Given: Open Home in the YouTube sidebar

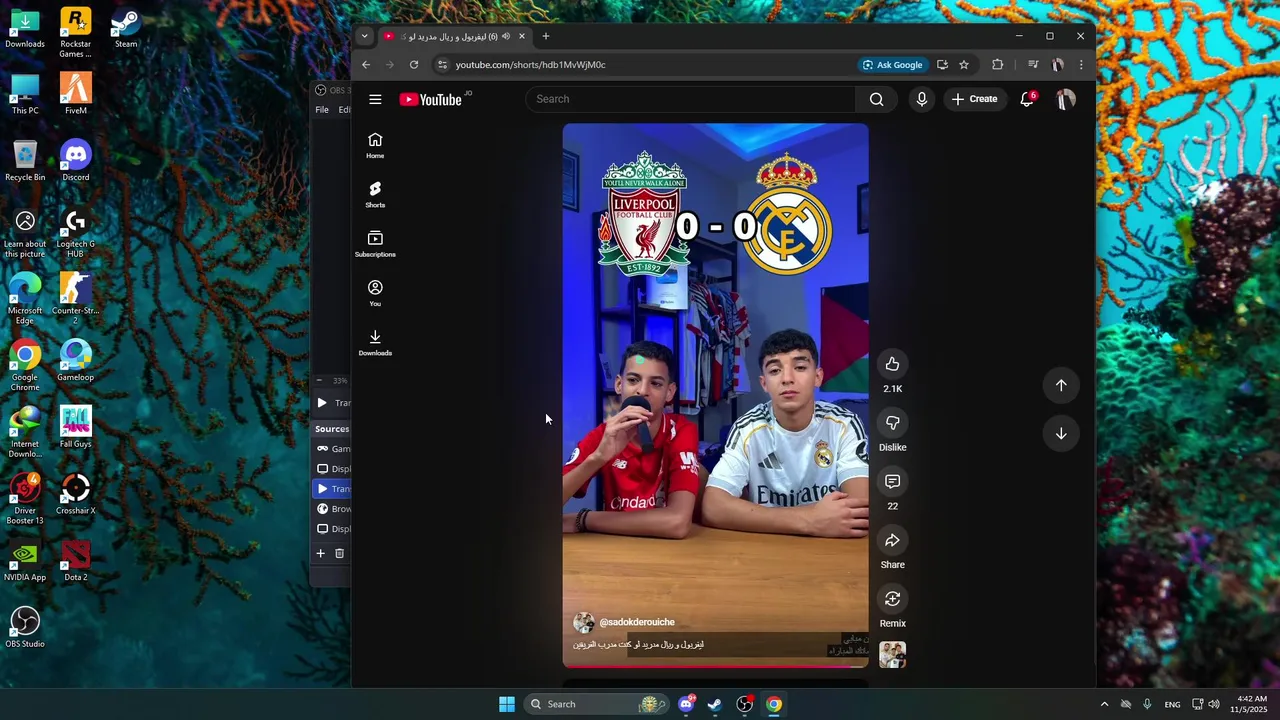Looking at the screenshot, I should [375, 145].
